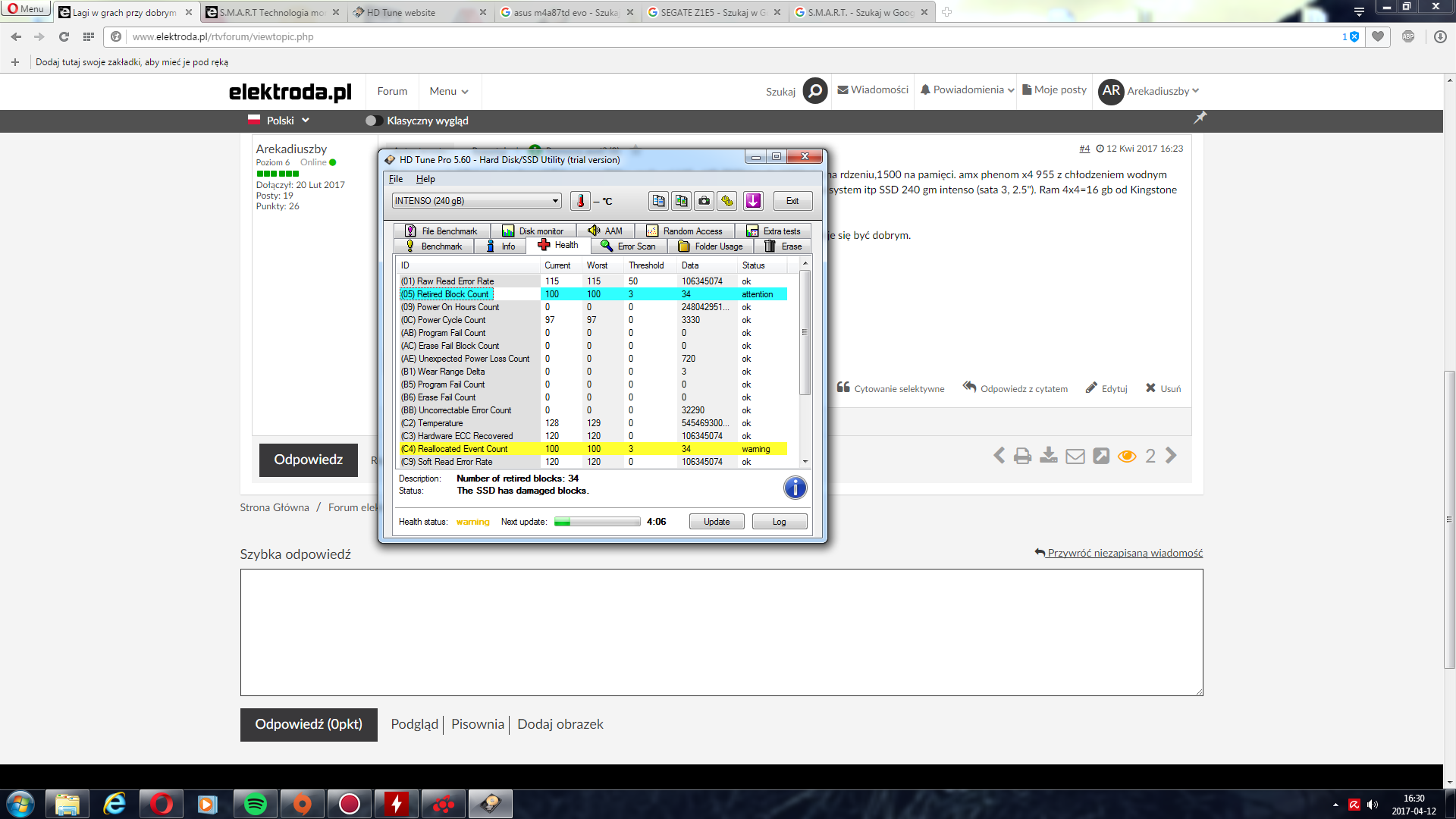The image size is (1456, 819).
Task: Open HD Tune options via the yellow tools icon
Action: pos(727,201)
